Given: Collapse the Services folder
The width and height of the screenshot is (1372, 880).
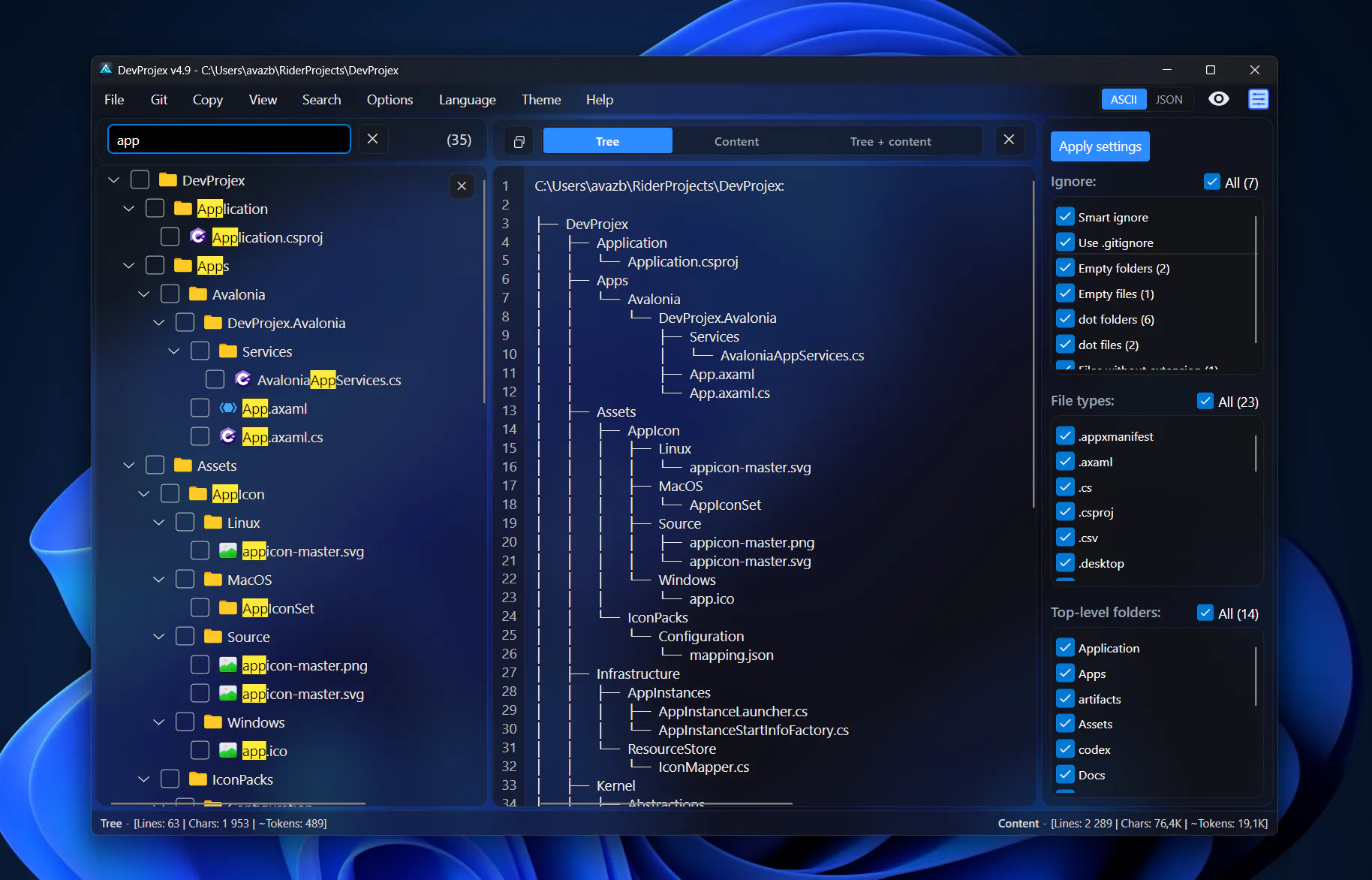Looking at the screenshot, I should (173, 351).
